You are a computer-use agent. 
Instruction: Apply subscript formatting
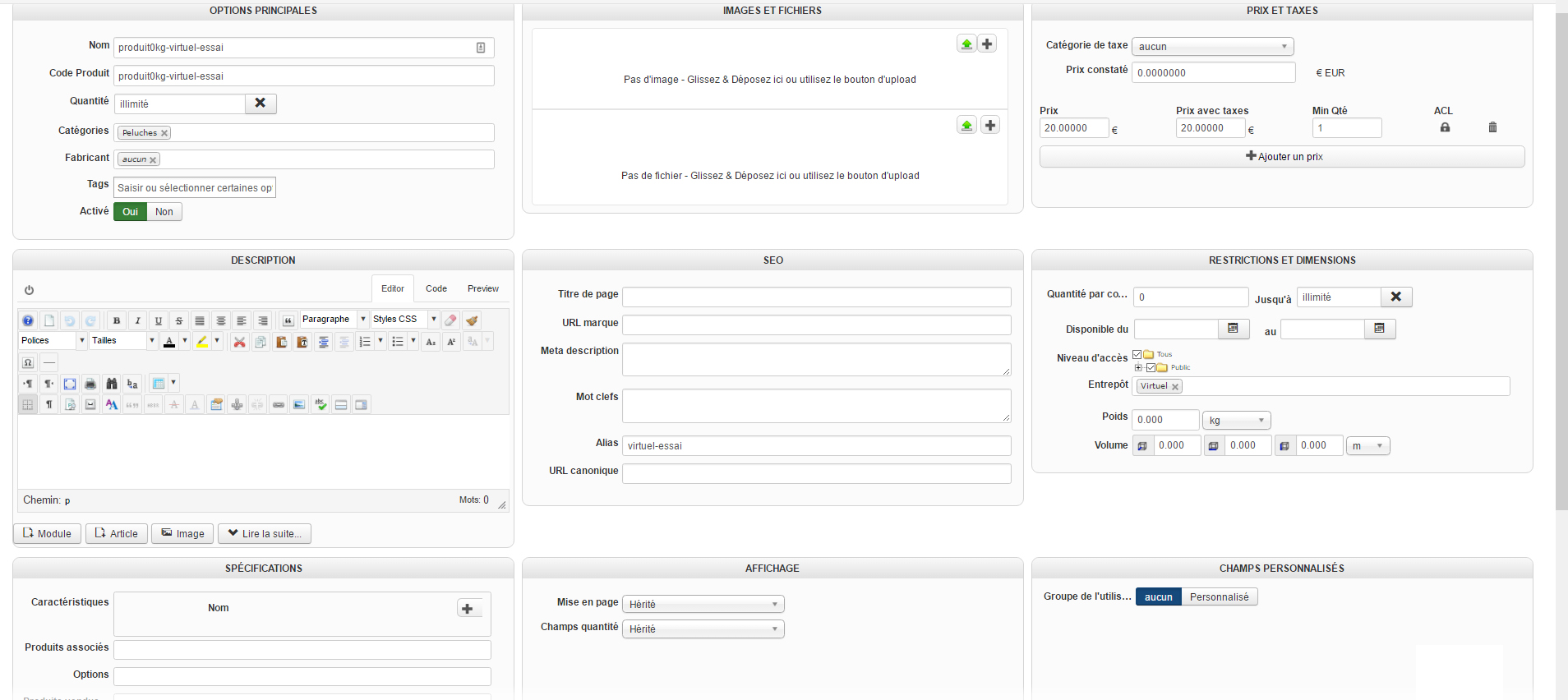[x=431, y=342]
